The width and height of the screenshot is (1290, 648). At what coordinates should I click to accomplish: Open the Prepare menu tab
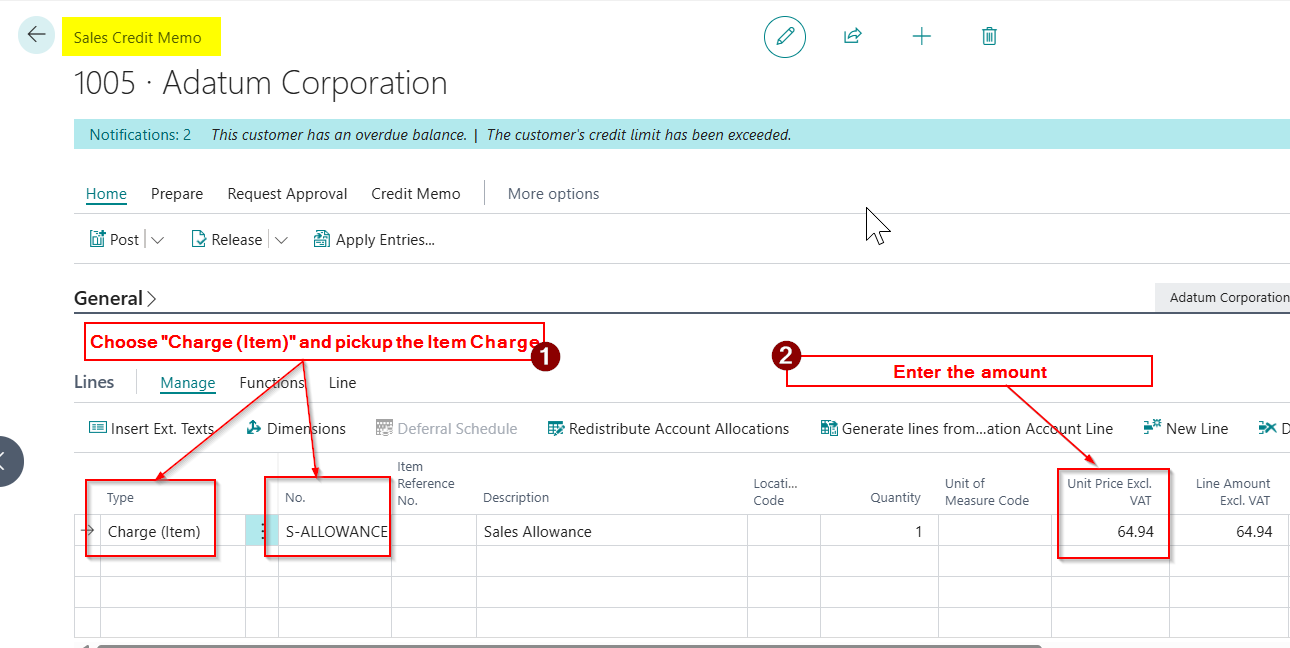(177, 194)
